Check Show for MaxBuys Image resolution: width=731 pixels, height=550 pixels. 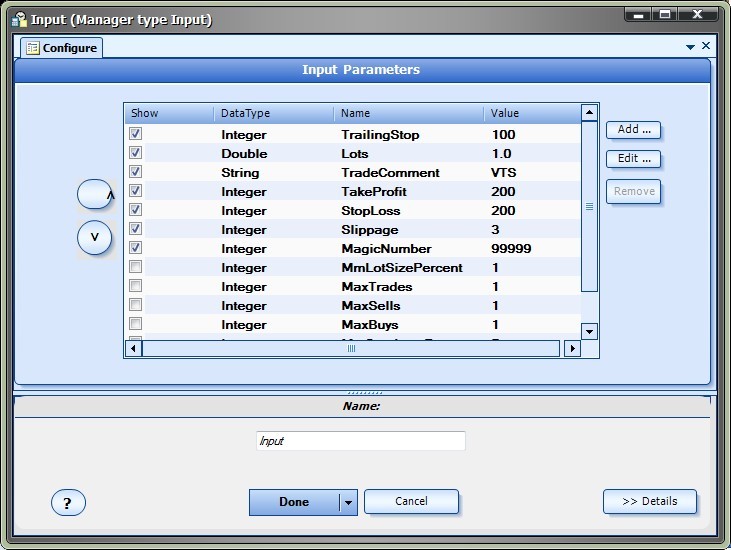pos(136,324)
